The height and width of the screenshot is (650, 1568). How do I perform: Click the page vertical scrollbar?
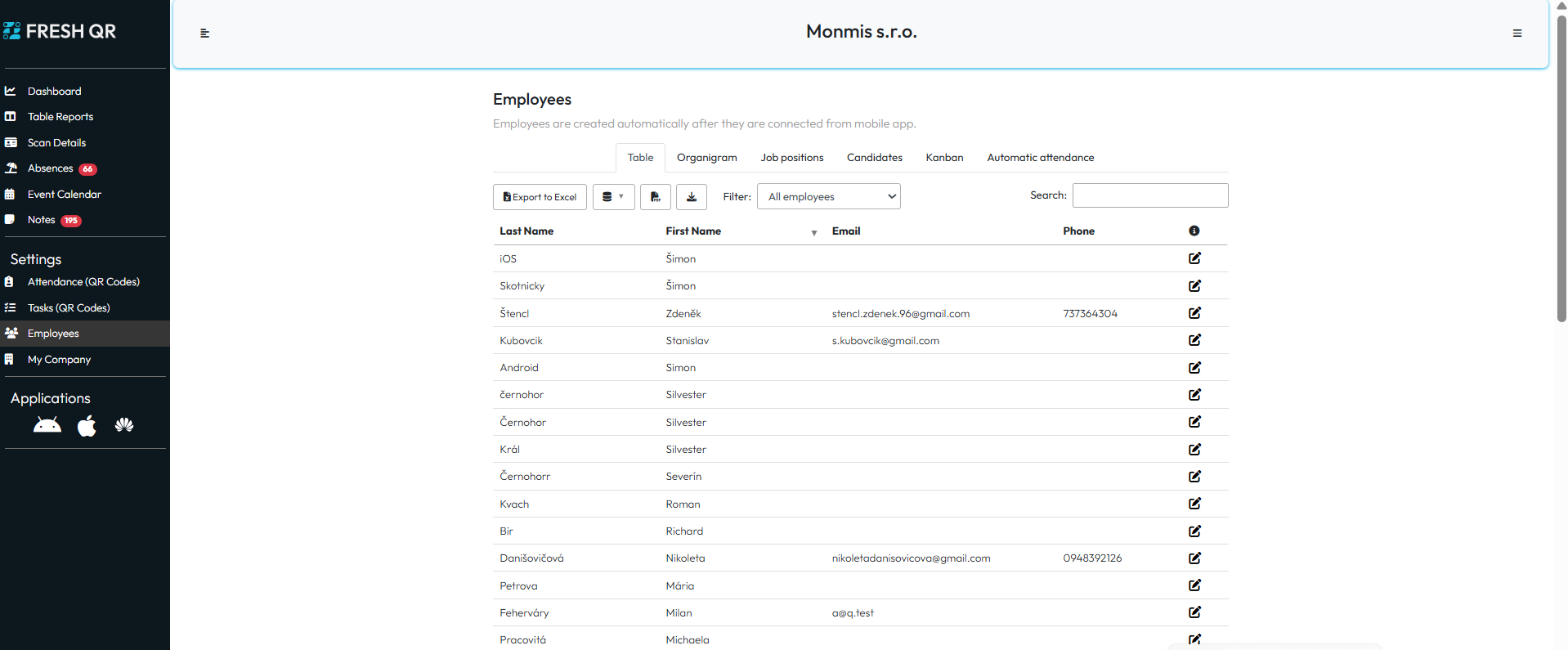(1561, 164)
